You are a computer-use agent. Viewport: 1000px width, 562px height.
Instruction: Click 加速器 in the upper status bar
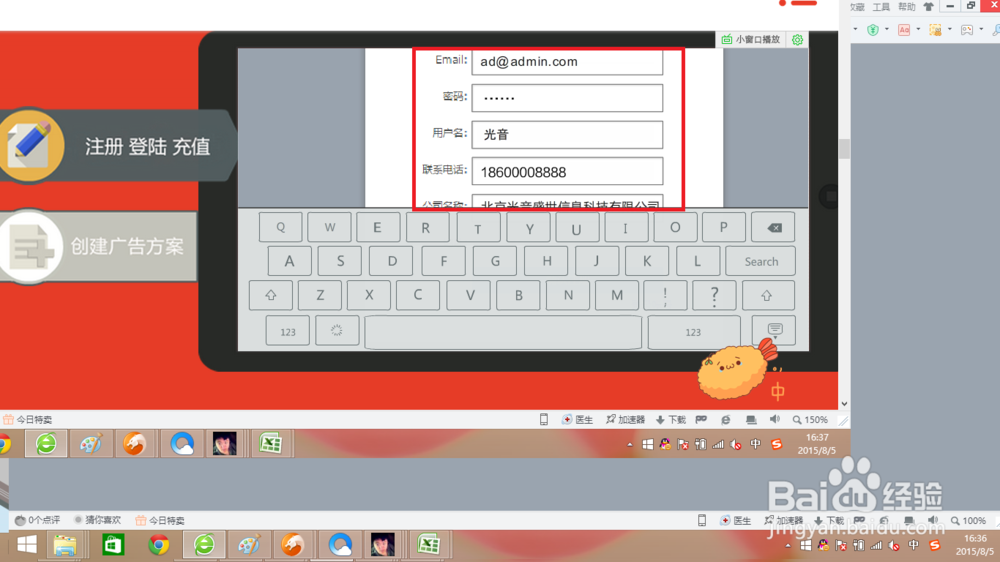[626, 420]
